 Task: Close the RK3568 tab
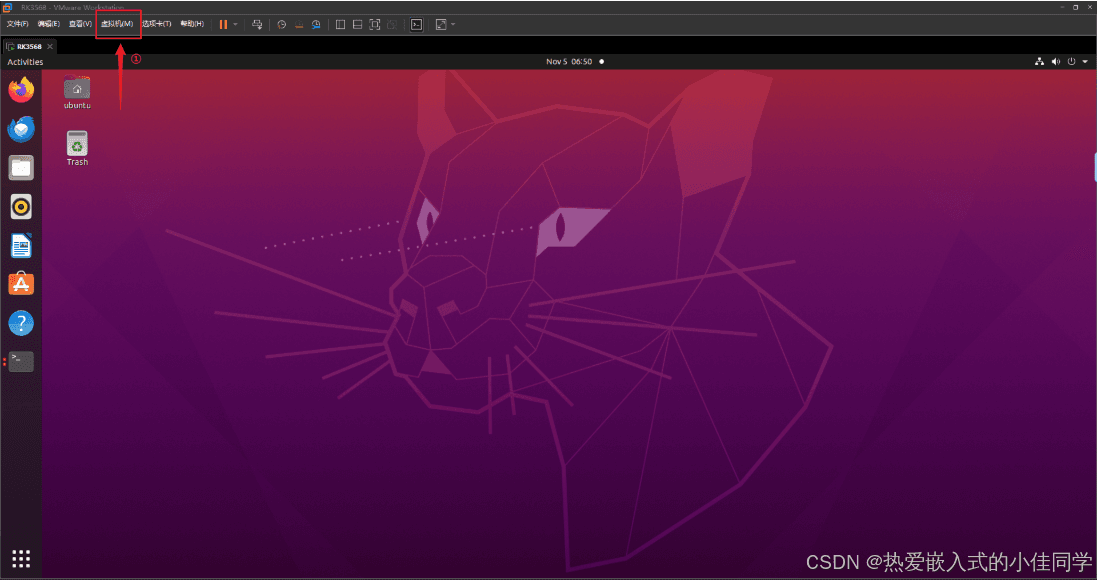point(50,46)
